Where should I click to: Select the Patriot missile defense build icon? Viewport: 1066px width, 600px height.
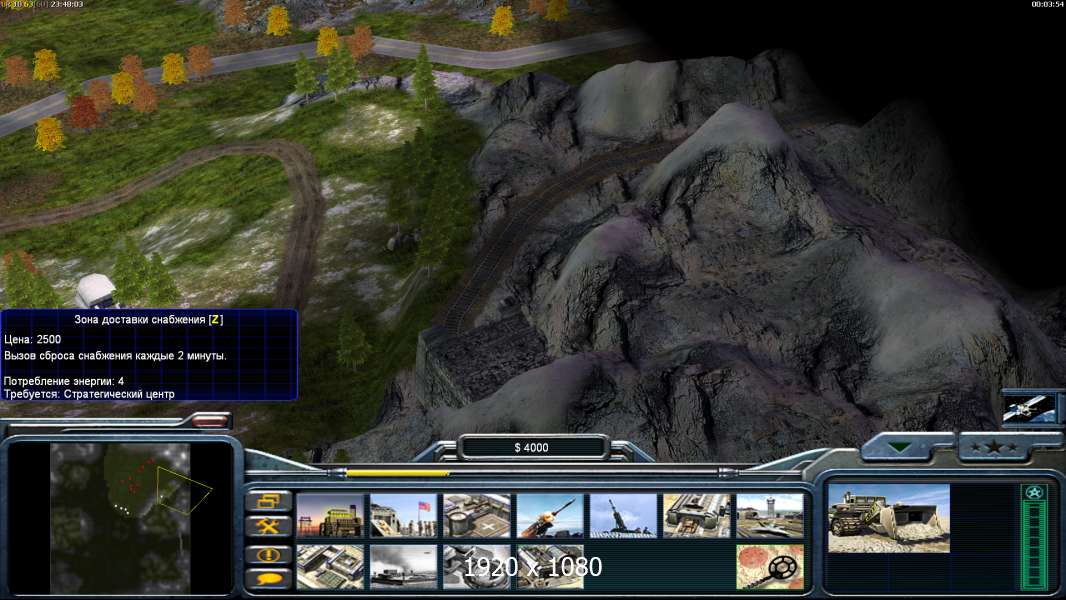(550, 516)
